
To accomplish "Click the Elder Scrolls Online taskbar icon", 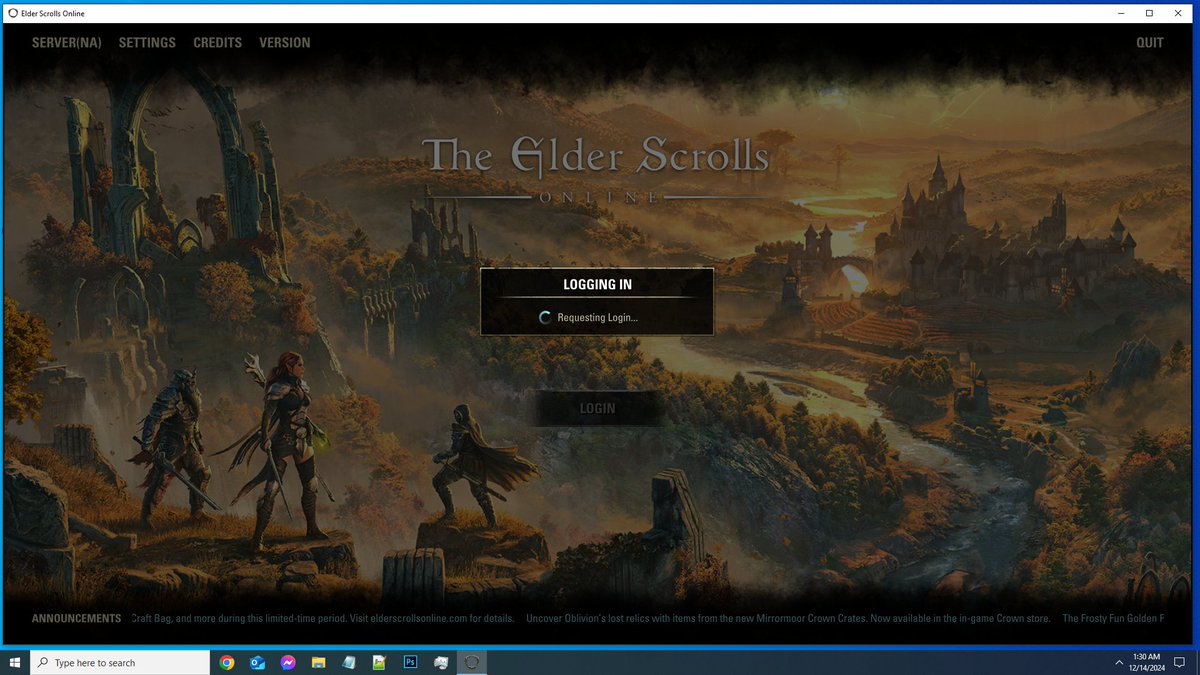I will tap(472, 662).
